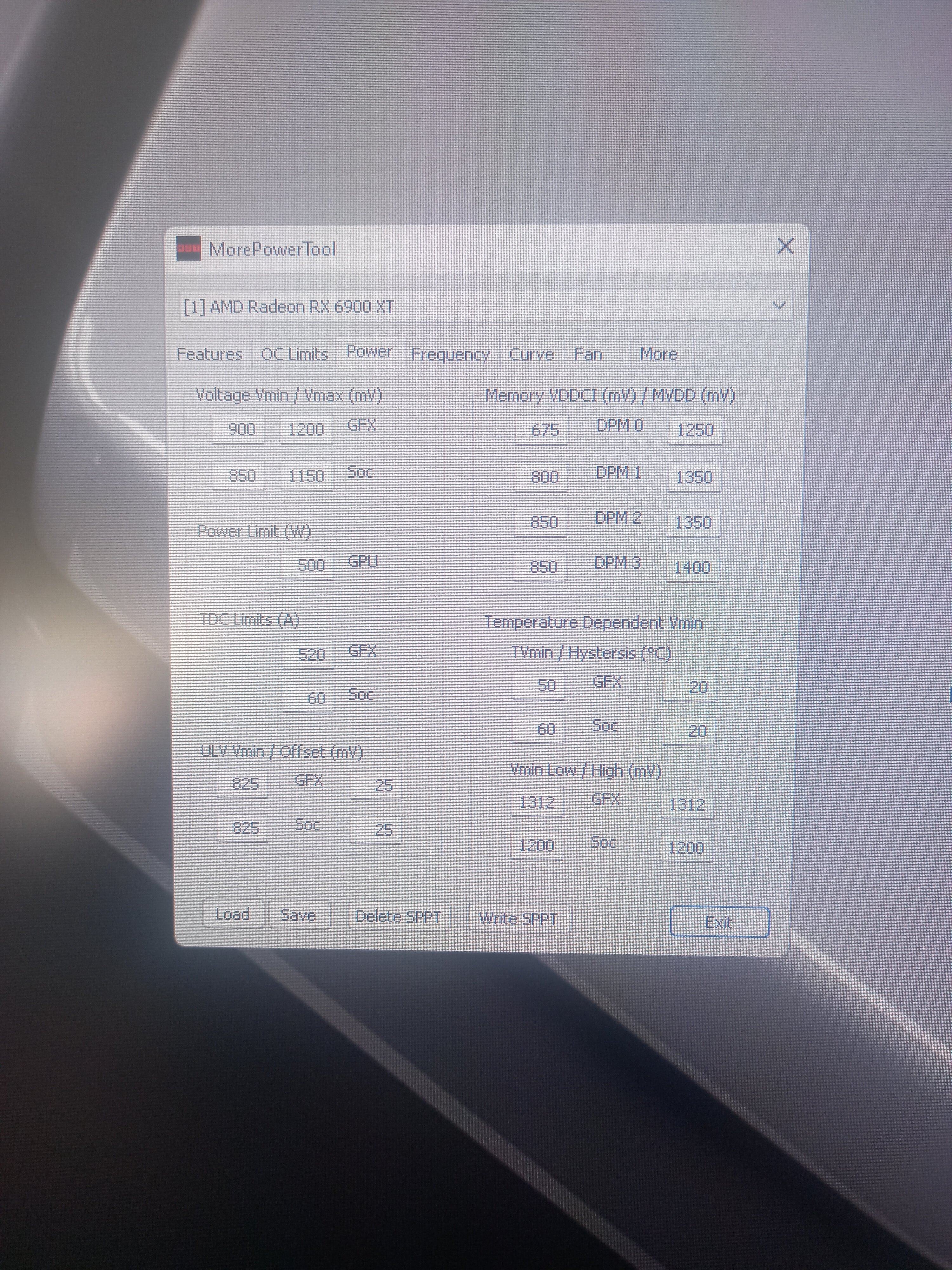Click GFX Vmax field showing 1200

click(x=306, y=430)
